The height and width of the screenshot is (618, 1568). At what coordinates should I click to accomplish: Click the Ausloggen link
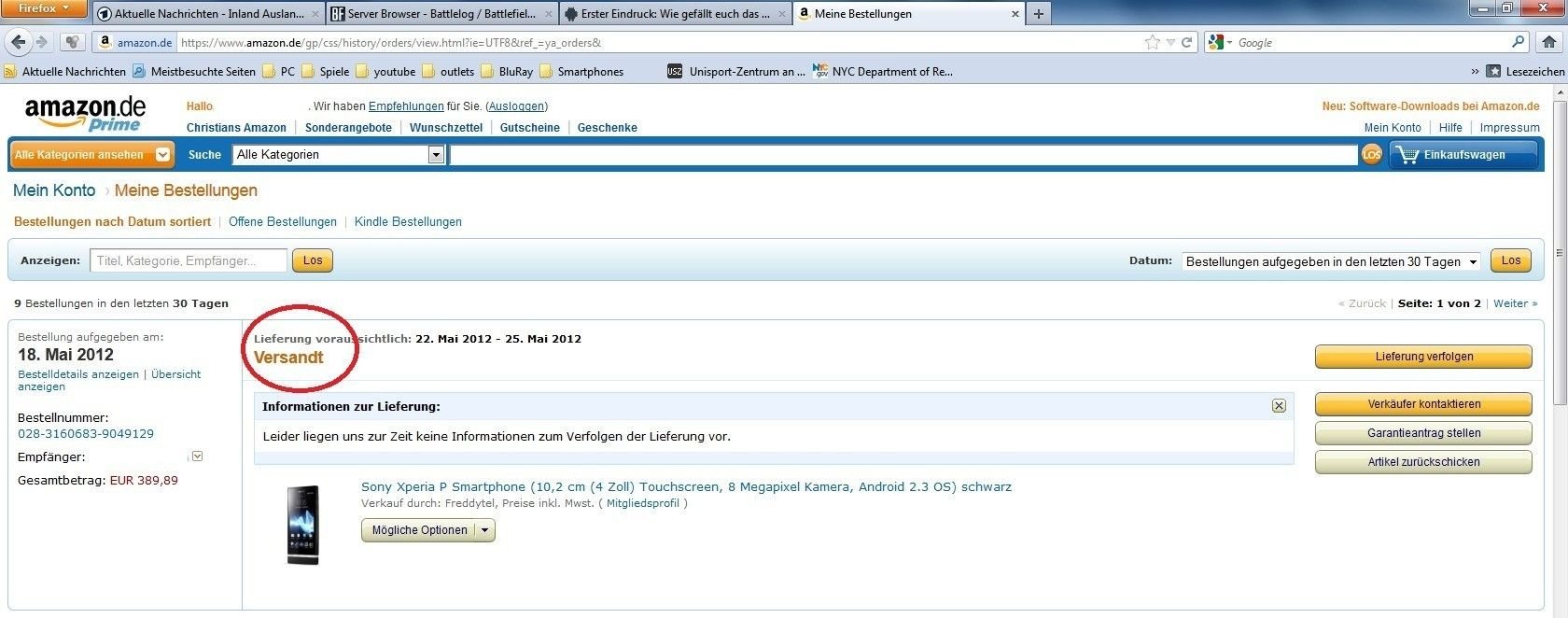pyautogui.click(x=516, y=106)
